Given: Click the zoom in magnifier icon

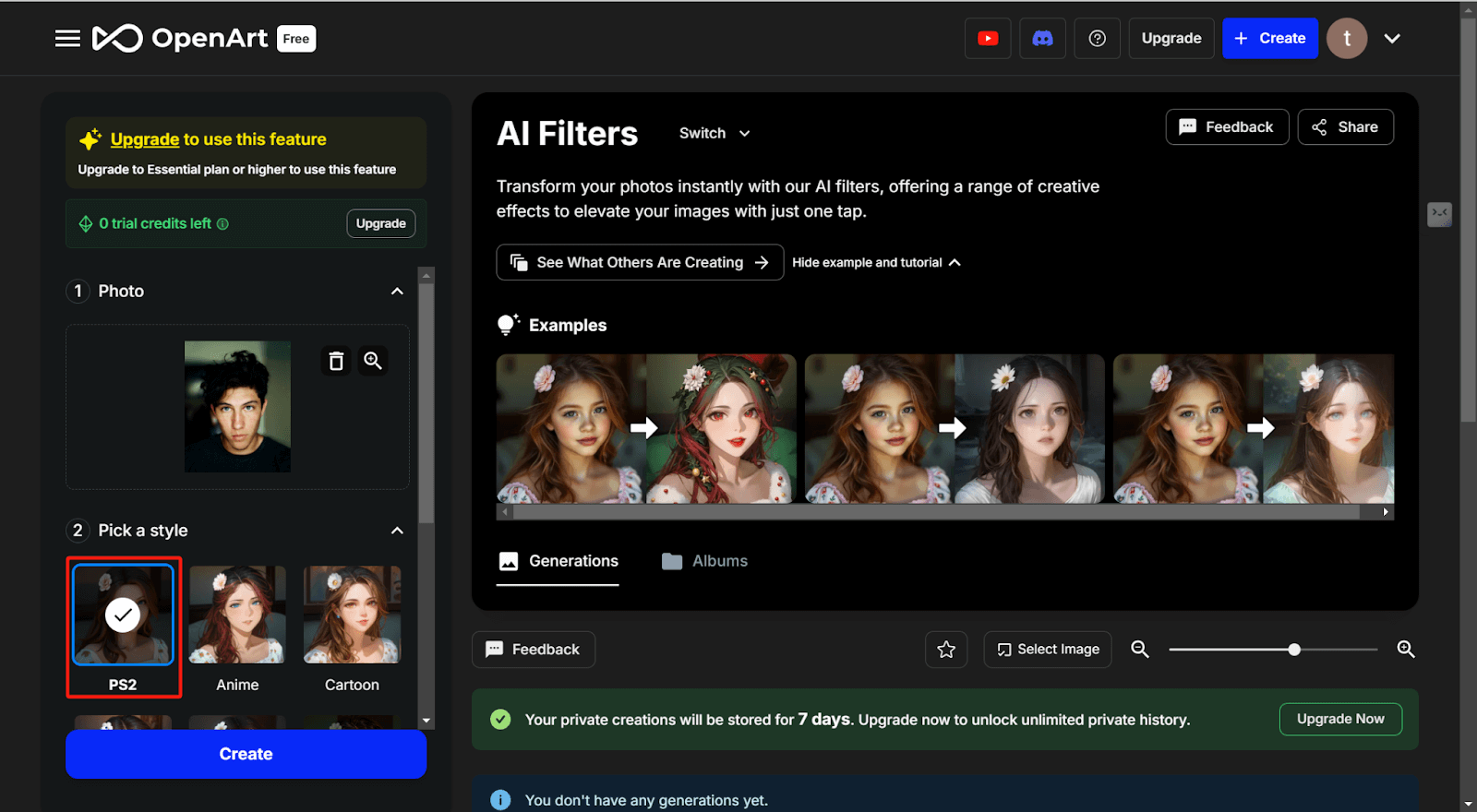Looking at the screenshot, I should click(x=1406, y=650).
